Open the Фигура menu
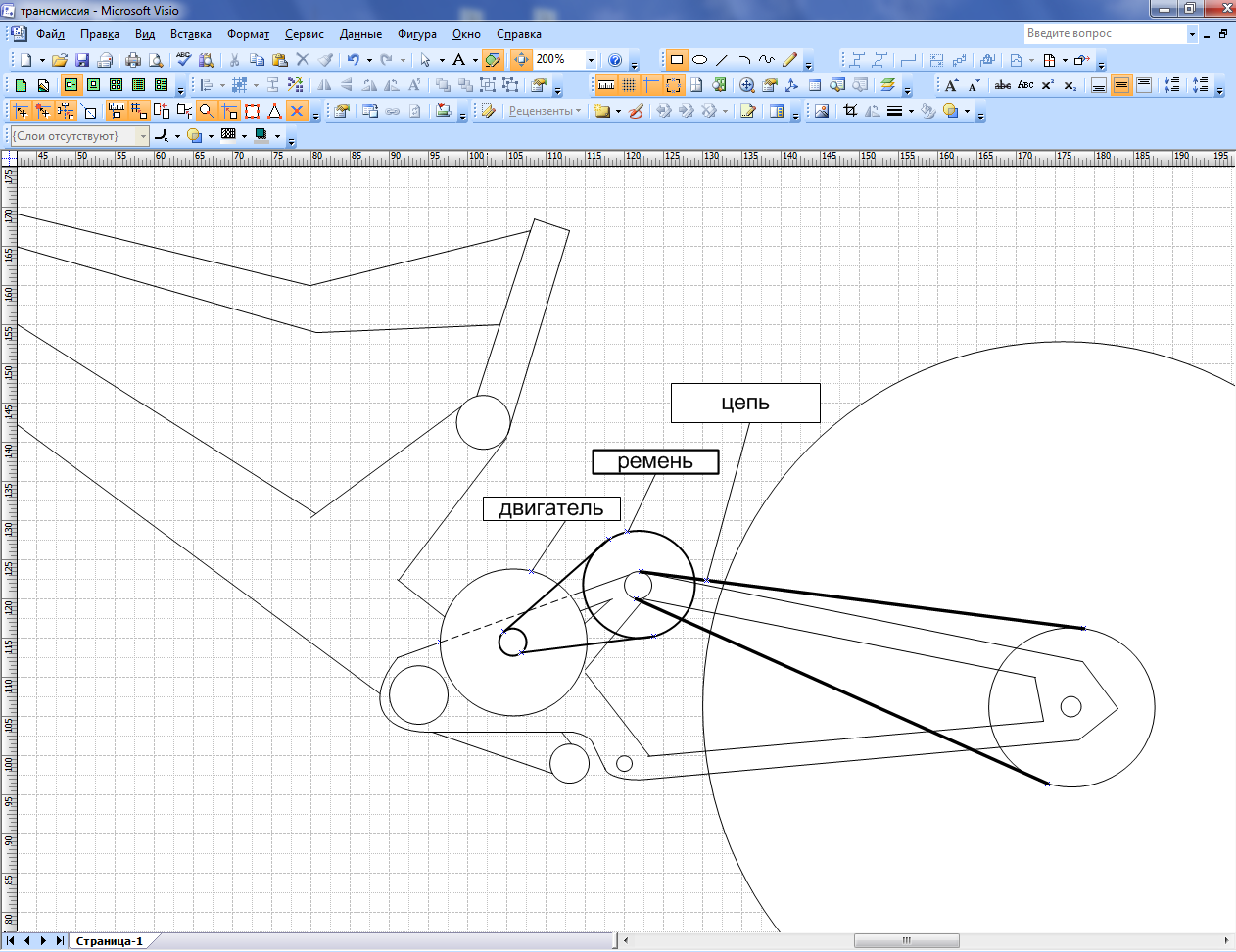 [x=417, y=34]
